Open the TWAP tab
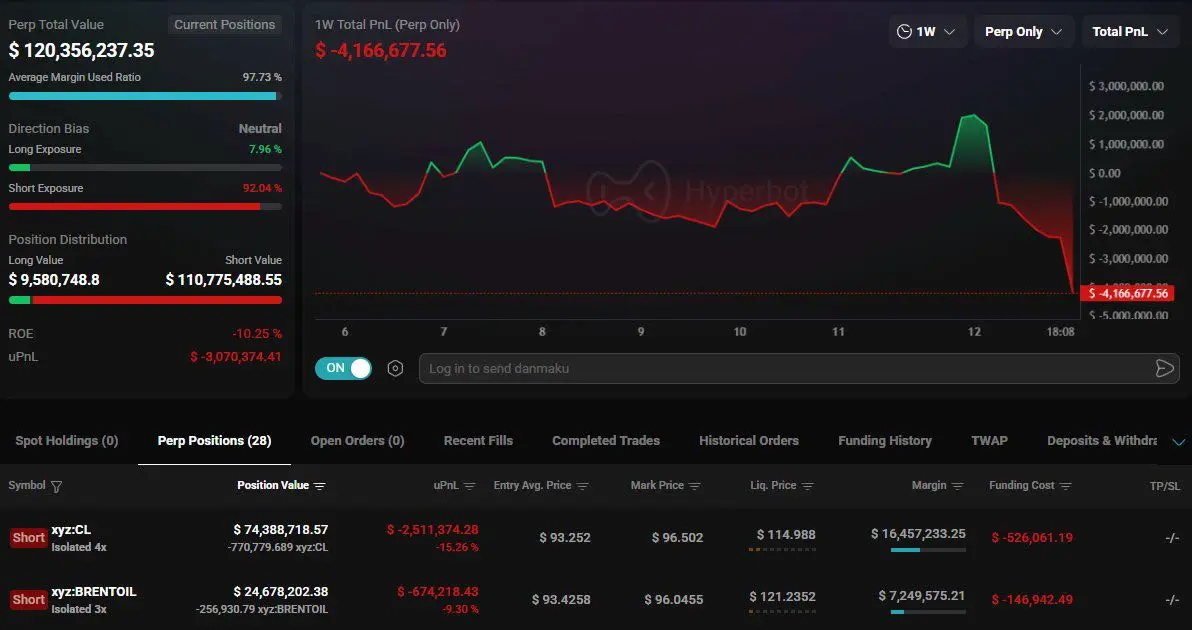 [989, 441]
